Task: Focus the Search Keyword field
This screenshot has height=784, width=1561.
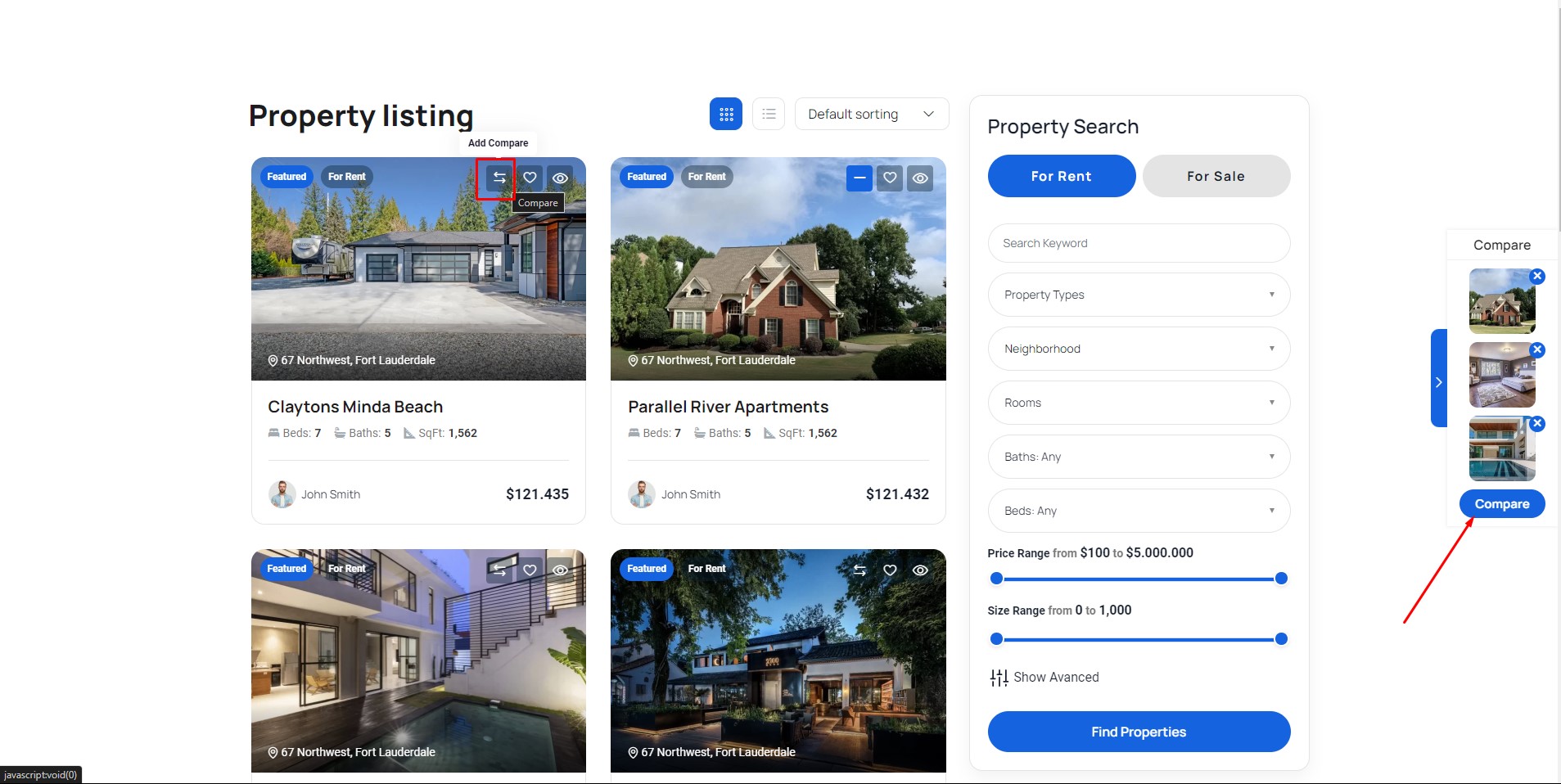Action: [1139, 243]
